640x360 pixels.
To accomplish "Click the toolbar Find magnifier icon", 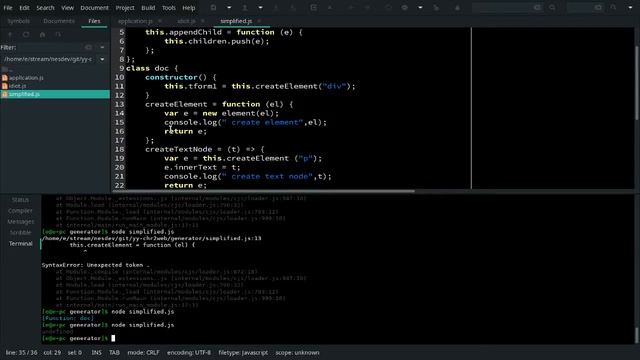I will [x=552, y=7].
